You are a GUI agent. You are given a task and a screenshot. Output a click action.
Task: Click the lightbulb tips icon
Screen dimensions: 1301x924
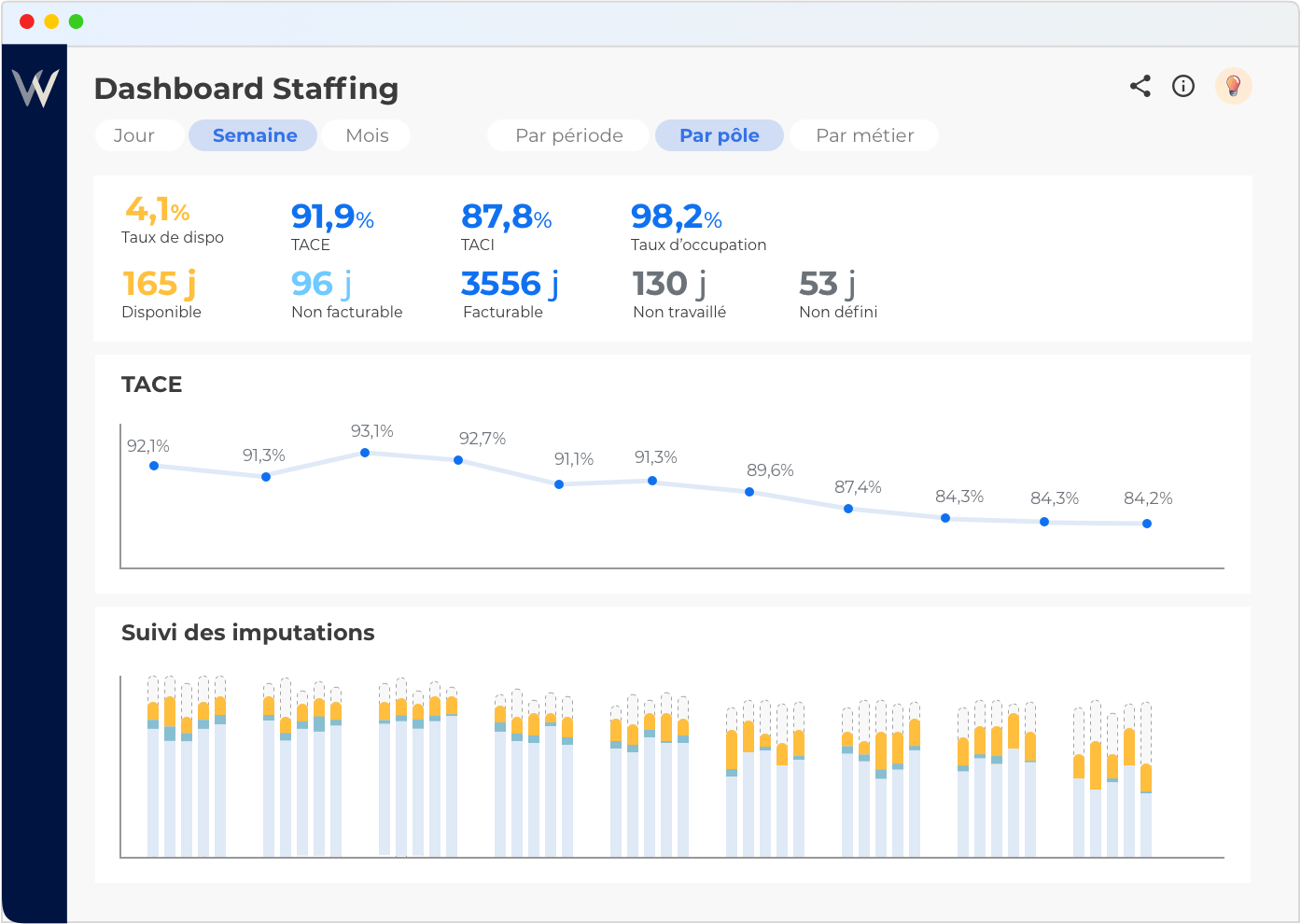tap(1233, 86)
